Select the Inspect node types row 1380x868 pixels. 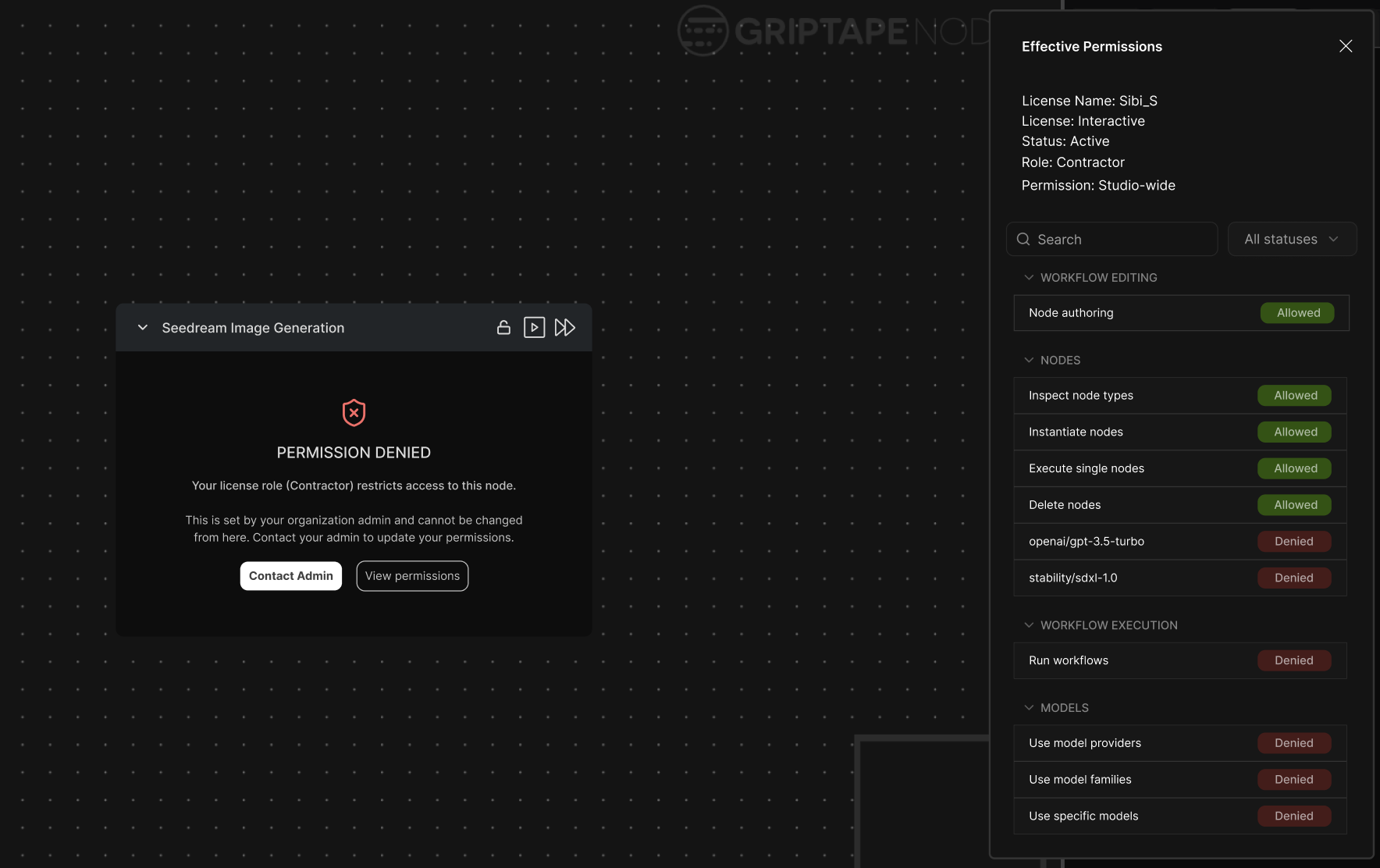1180,396
